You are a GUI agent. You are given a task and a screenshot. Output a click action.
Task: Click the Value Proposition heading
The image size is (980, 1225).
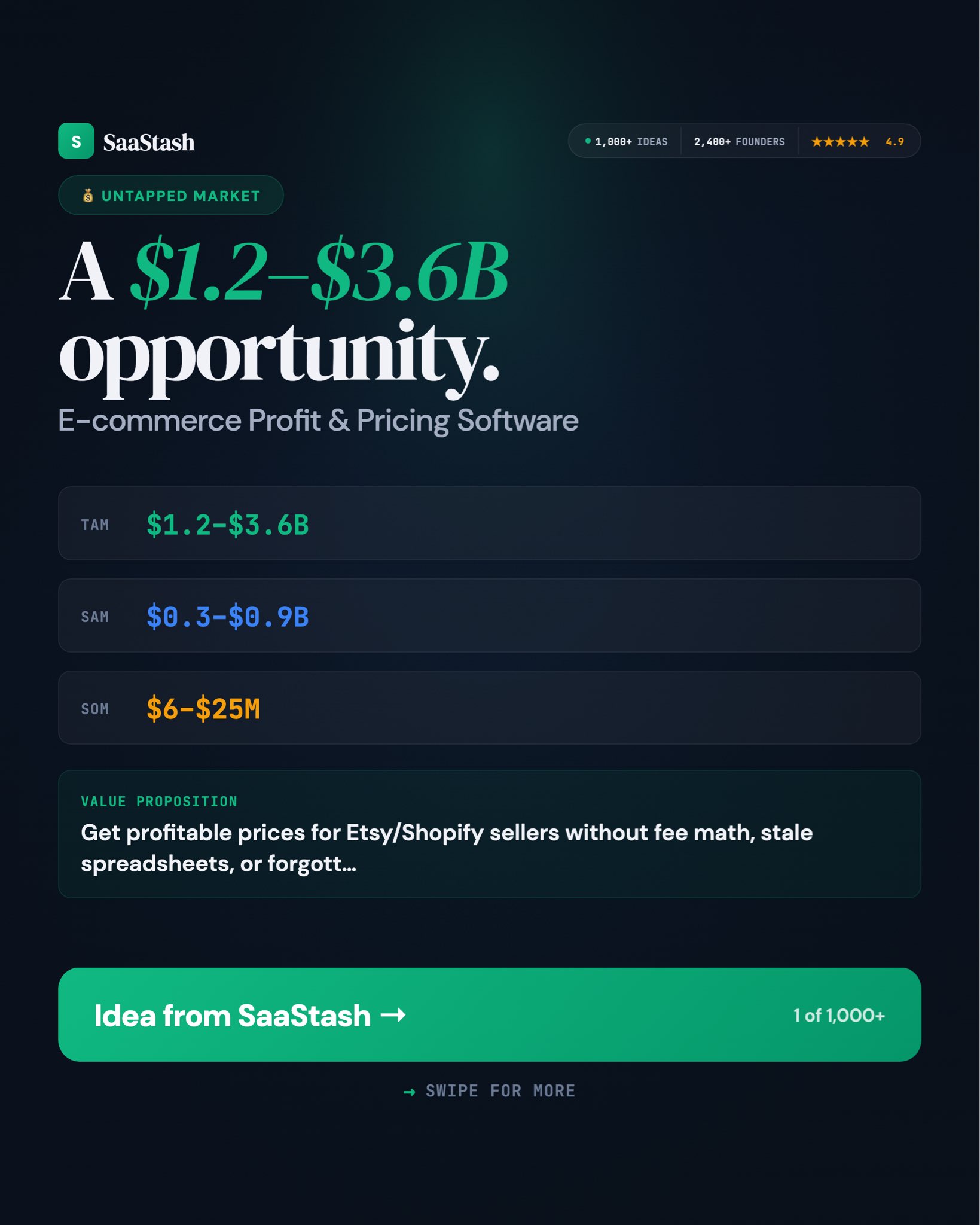pyautogui.click(x=159, y=802)
